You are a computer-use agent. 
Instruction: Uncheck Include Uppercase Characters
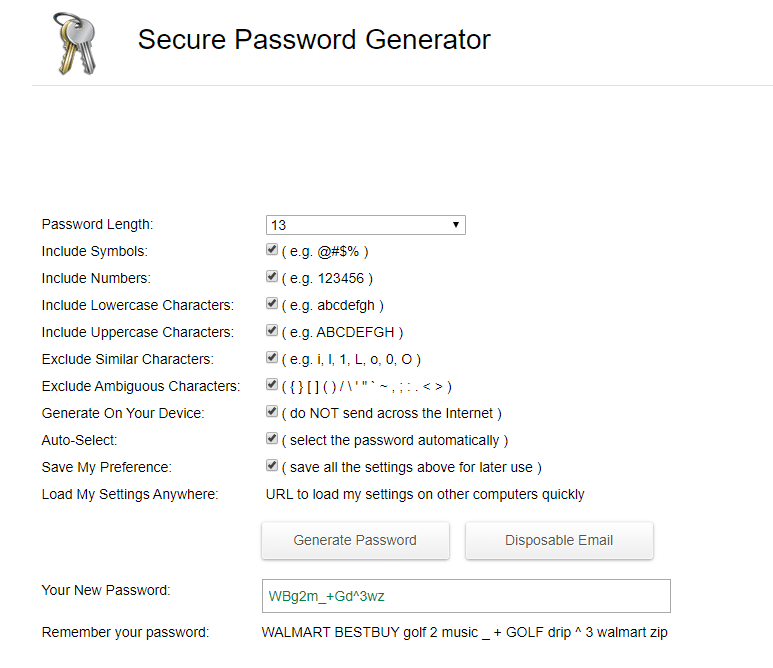272,331
